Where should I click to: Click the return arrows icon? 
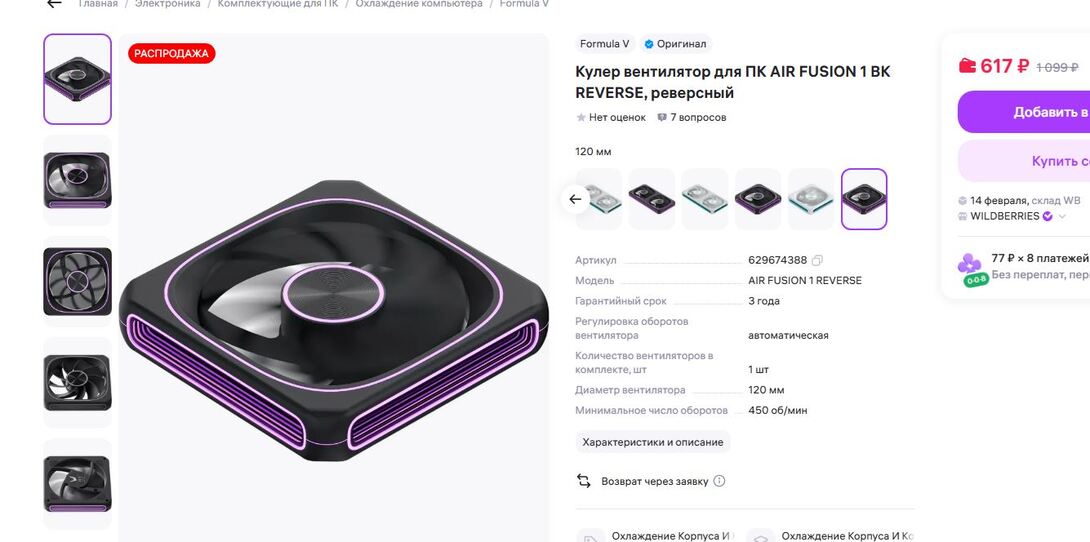coord(584,481)
